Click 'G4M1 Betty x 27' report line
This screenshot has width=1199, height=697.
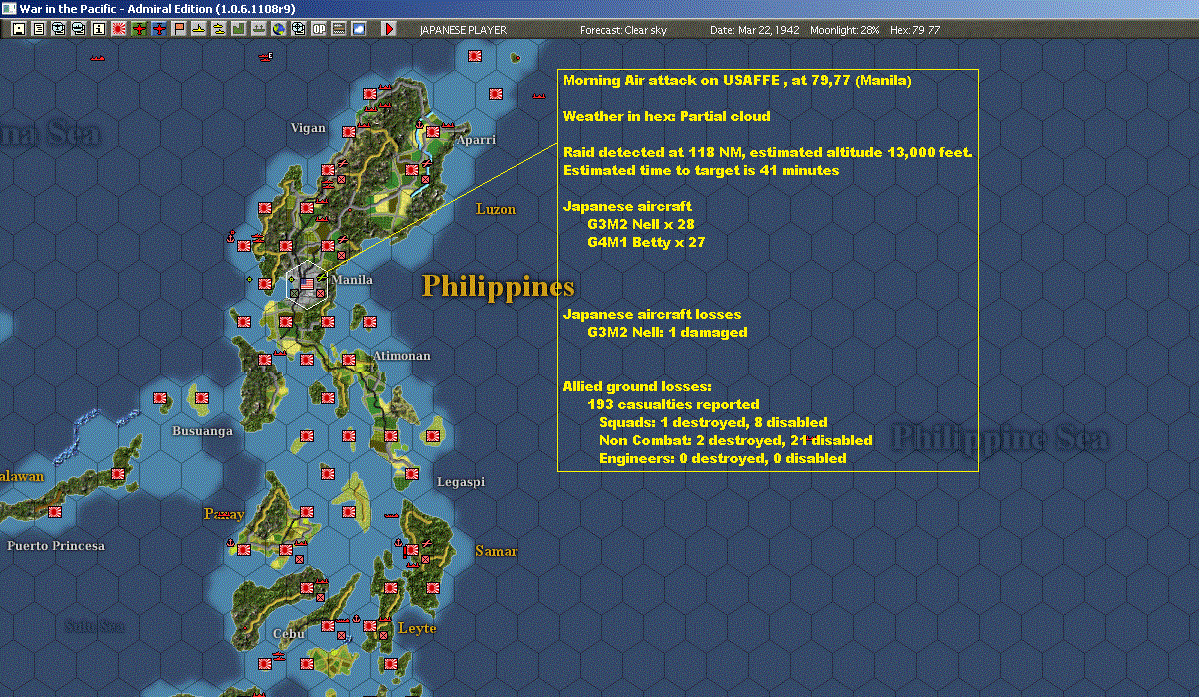point(646,242)
